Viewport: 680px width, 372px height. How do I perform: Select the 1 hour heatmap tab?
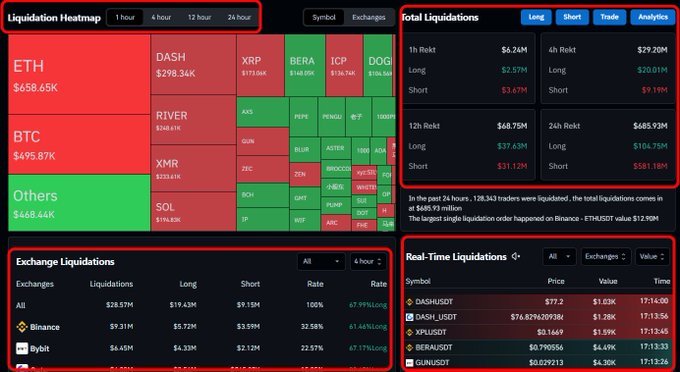coord(125,17)
